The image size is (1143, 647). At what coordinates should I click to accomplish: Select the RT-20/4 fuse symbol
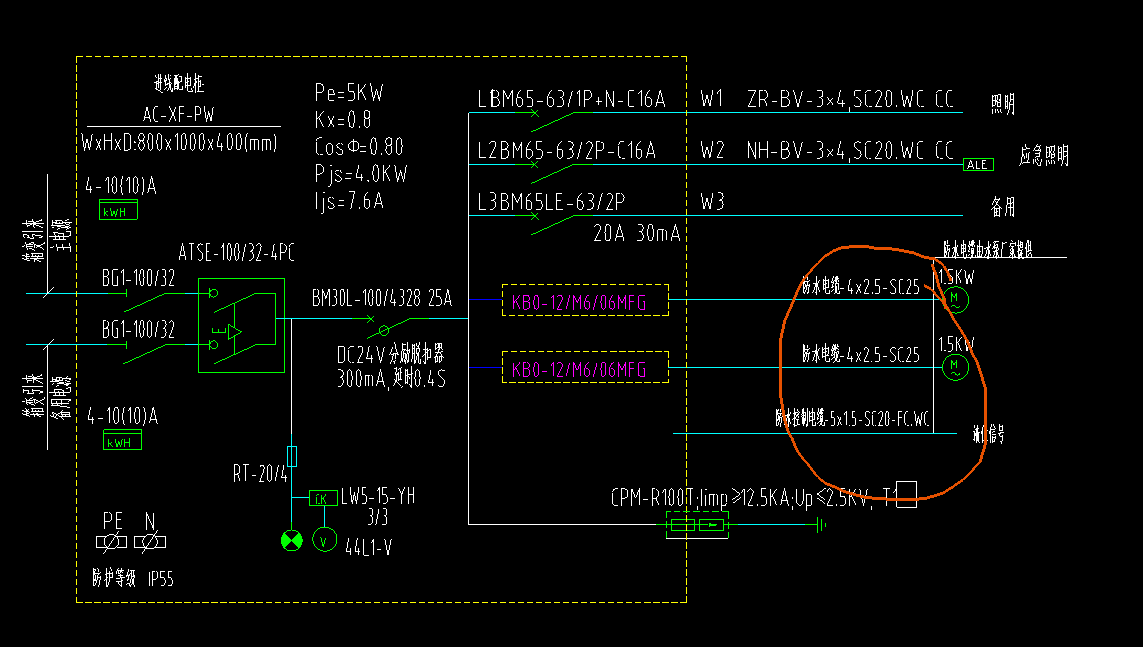tap(292, 456)
